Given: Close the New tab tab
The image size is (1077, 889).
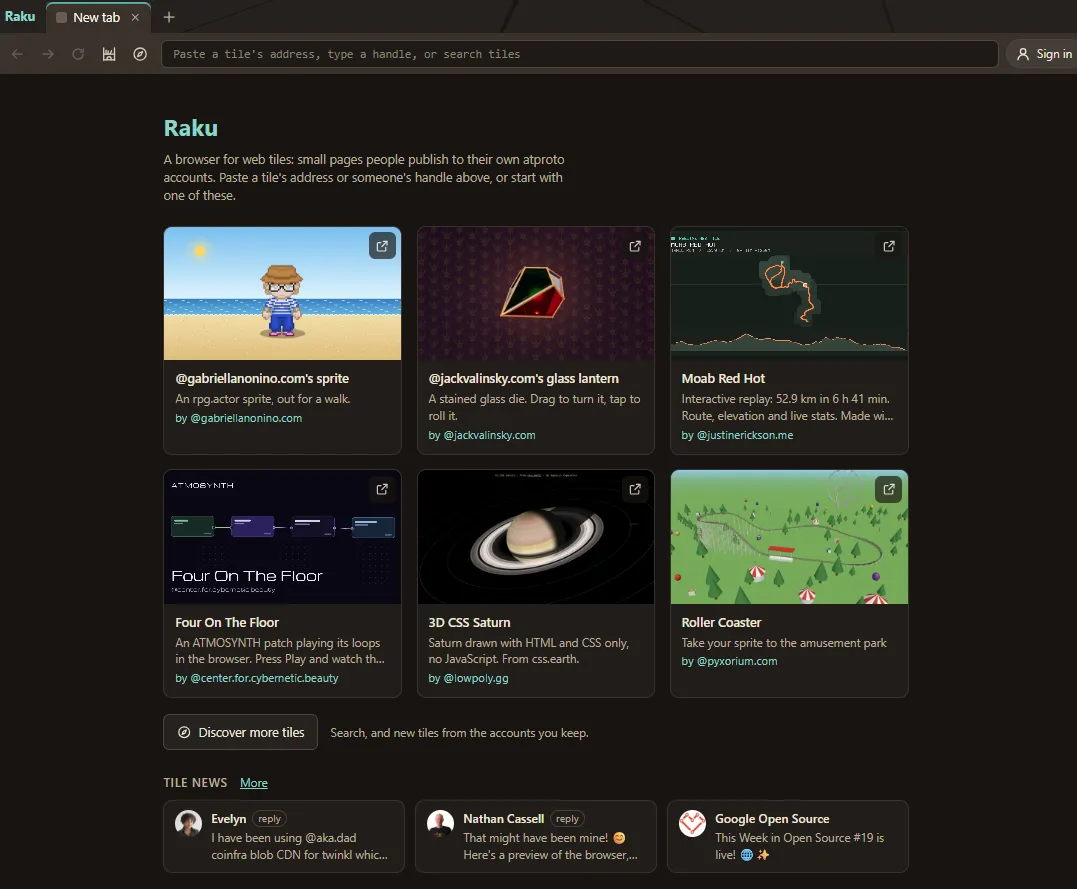Looking at the screenshot, I should [135, 17].
